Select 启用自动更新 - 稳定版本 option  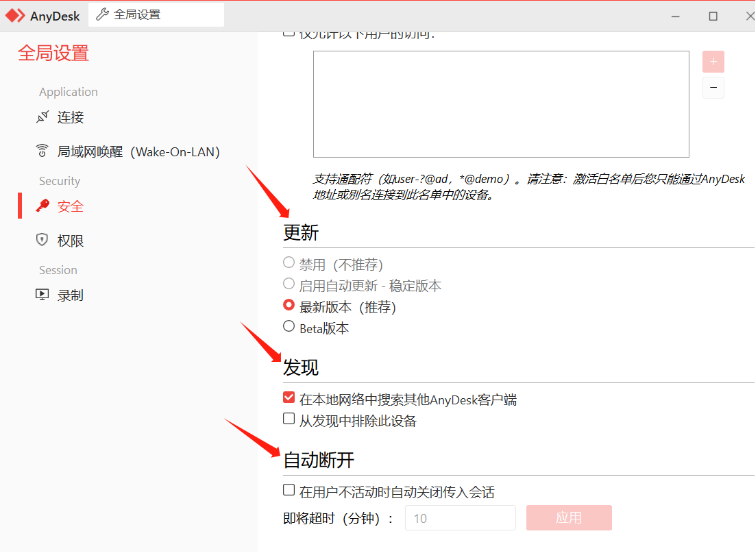(288, 284)
